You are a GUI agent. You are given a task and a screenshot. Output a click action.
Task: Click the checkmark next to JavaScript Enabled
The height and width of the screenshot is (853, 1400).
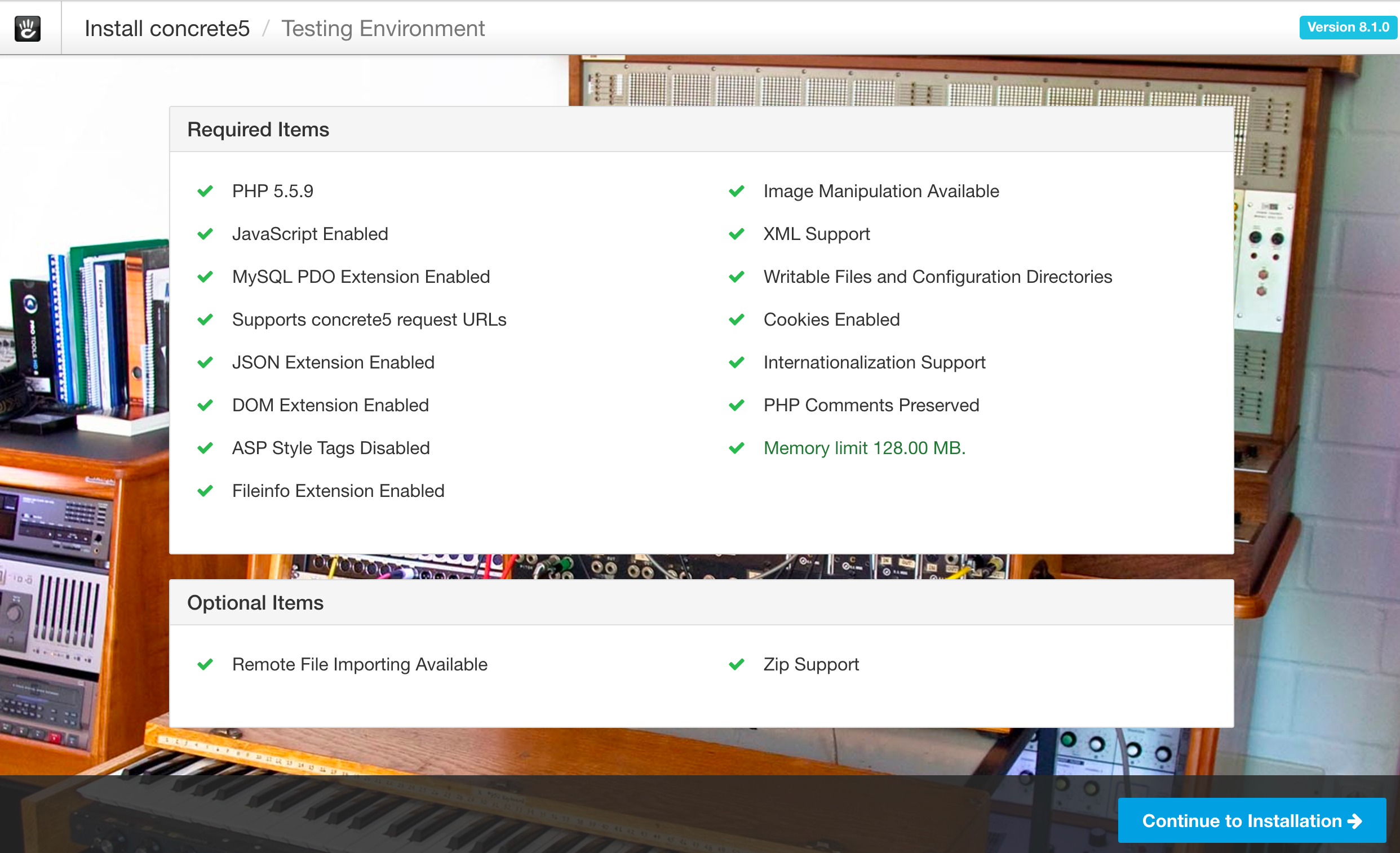point(206,234)
